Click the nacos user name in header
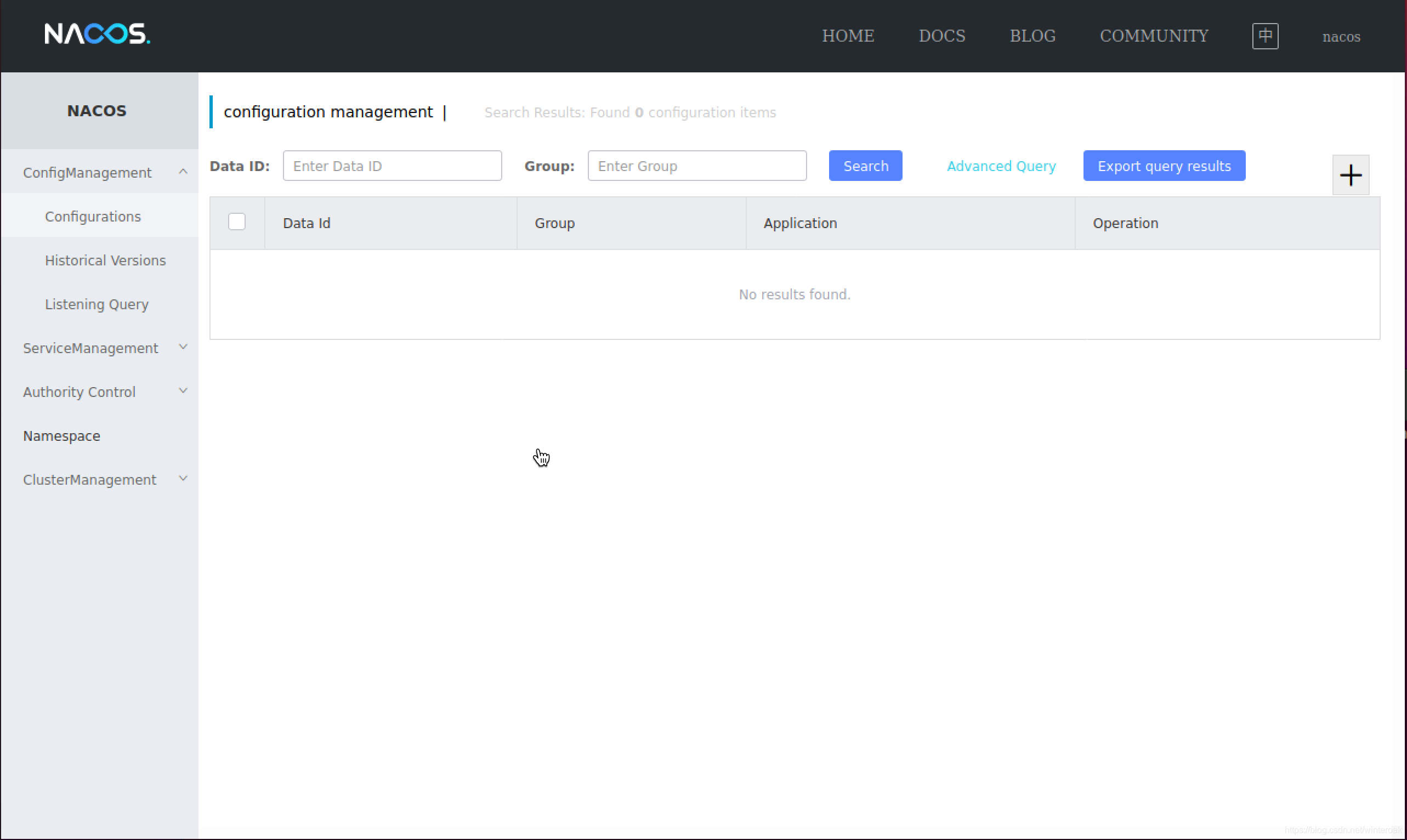This screenshot has height=840, width=1407. [x=1341, y=37]
